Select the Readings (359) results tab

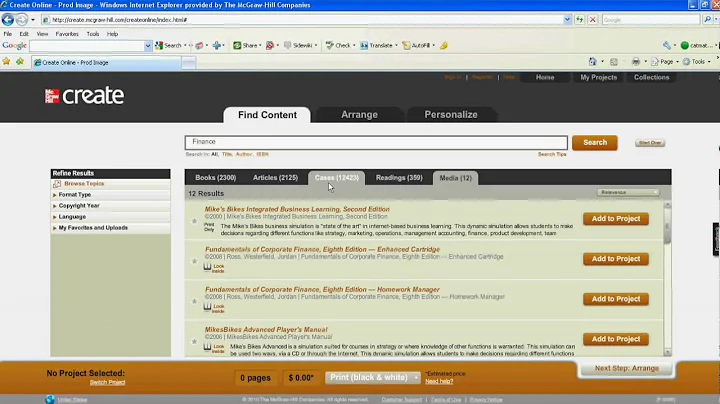coord(399,178)
